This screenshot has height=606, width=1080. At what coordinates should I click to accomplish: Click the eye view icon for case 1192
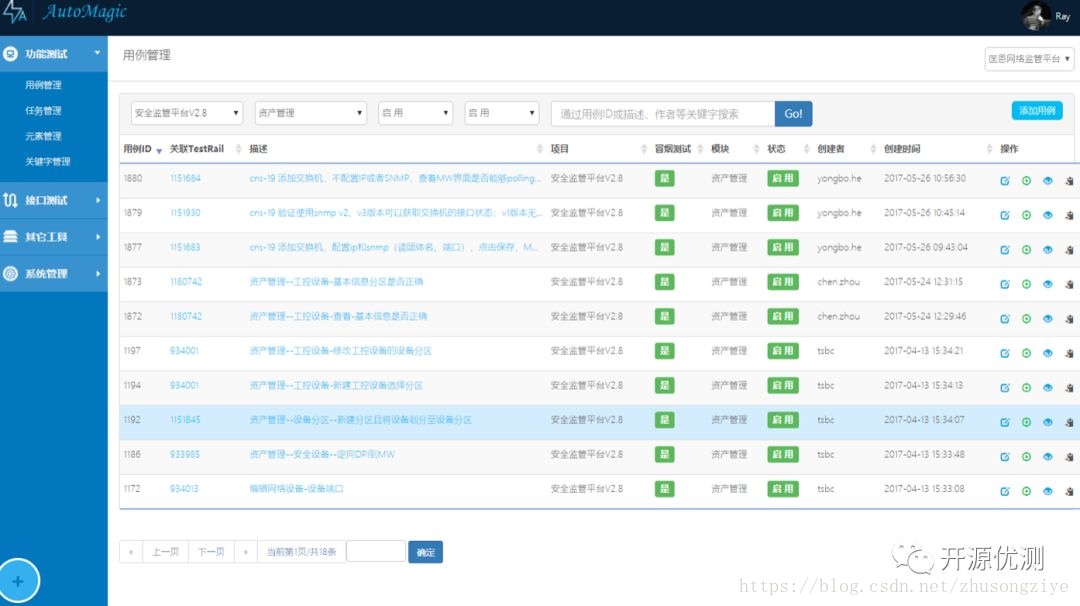pyautogui.click(x=1048, y=422)
